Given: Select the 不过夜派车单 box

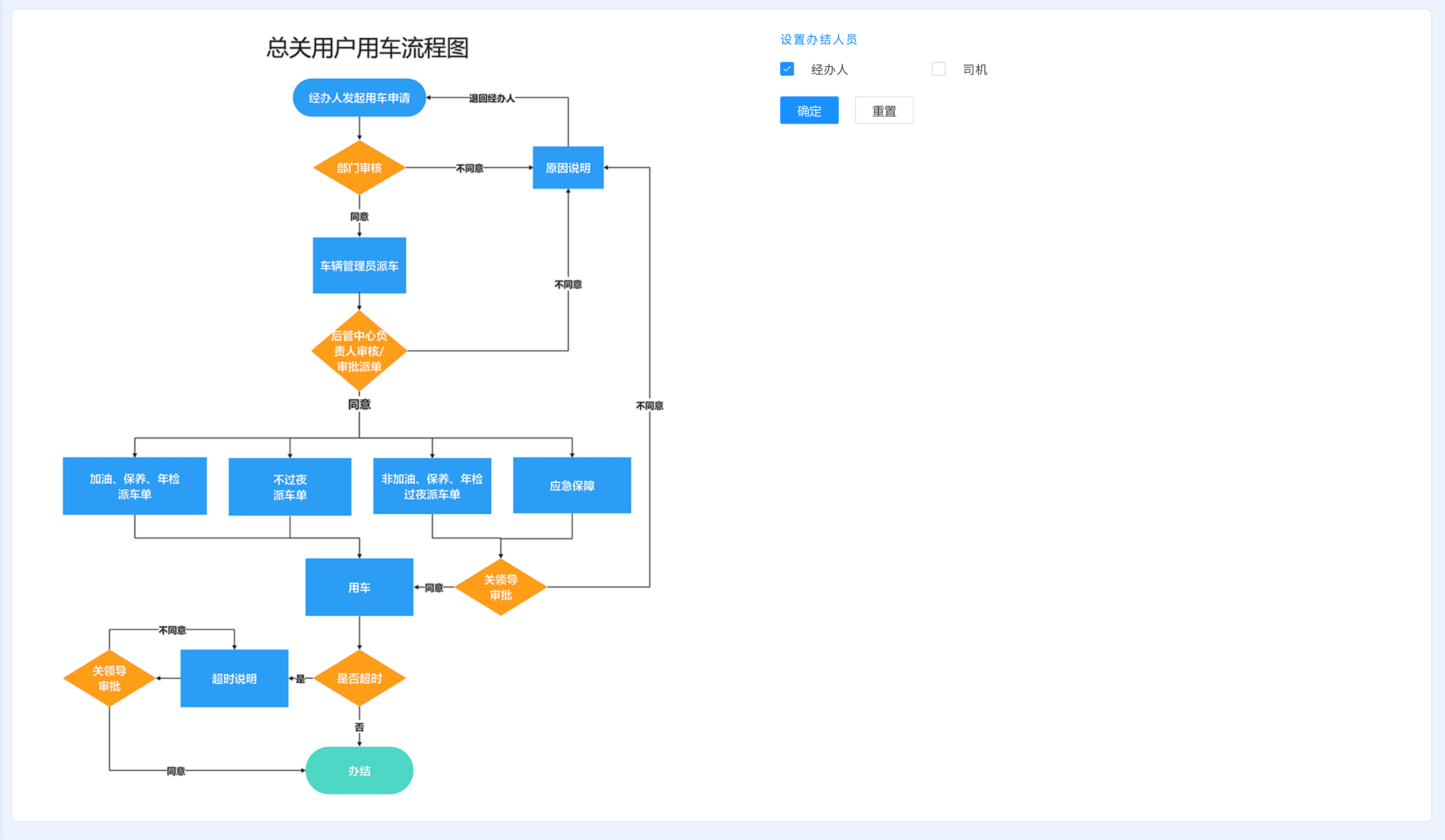Looking at the screenshot, I should (290, 486).
